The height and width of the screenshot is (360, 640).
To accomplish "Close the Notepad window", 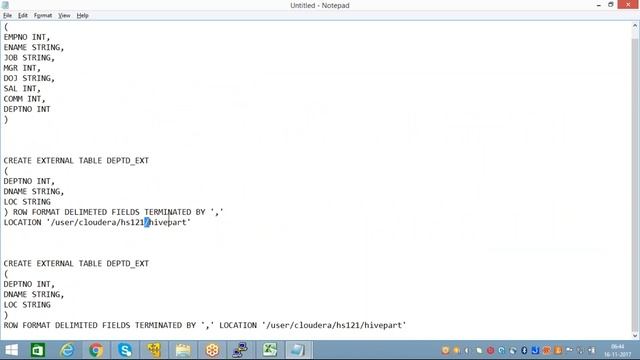I will [x=629, y=4].
